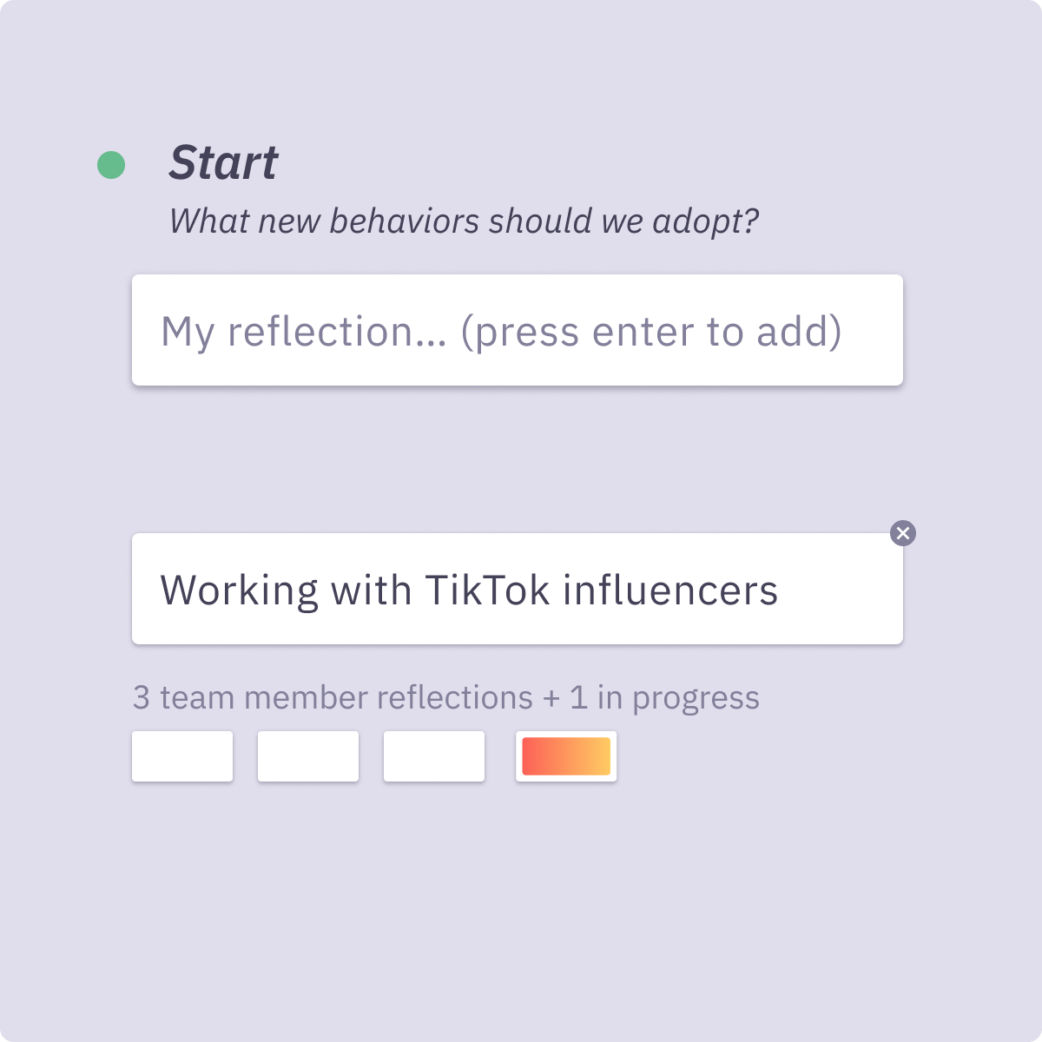Image resolution: width=1042 pixels, height=1042 pixels.
Task: Click the word "Working" on the reflection card
Action: tap(239, 590)
